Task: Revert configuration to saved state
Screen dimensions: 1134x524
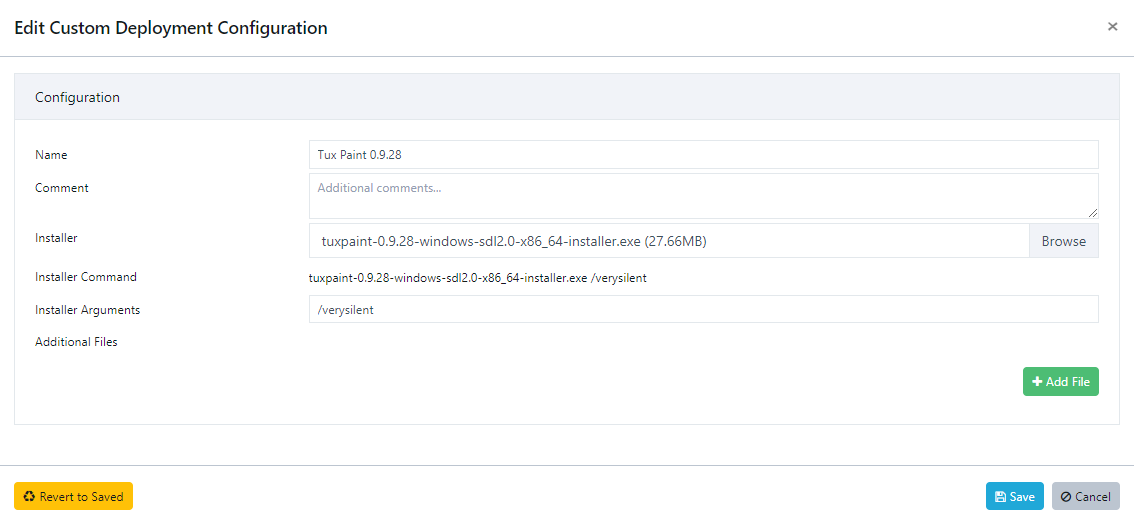Action: 73,497
